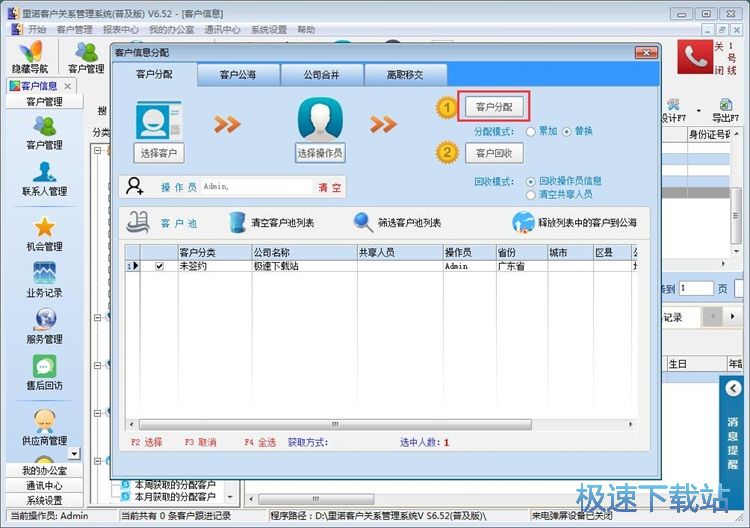Select the 累加 assignment mode
Viewport: 750px width, 528px height.
tap(530, 132)
